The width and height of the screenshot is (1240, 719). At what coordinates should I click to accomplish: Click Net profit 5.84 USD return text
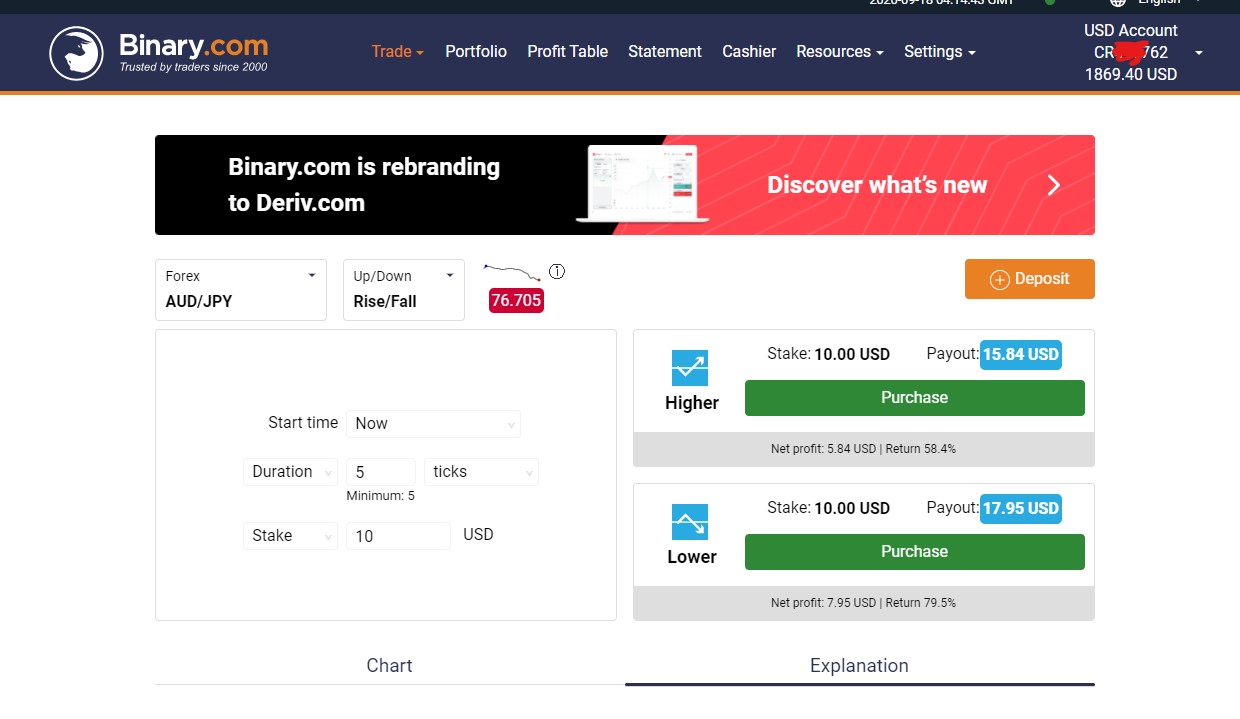[863, 449]
